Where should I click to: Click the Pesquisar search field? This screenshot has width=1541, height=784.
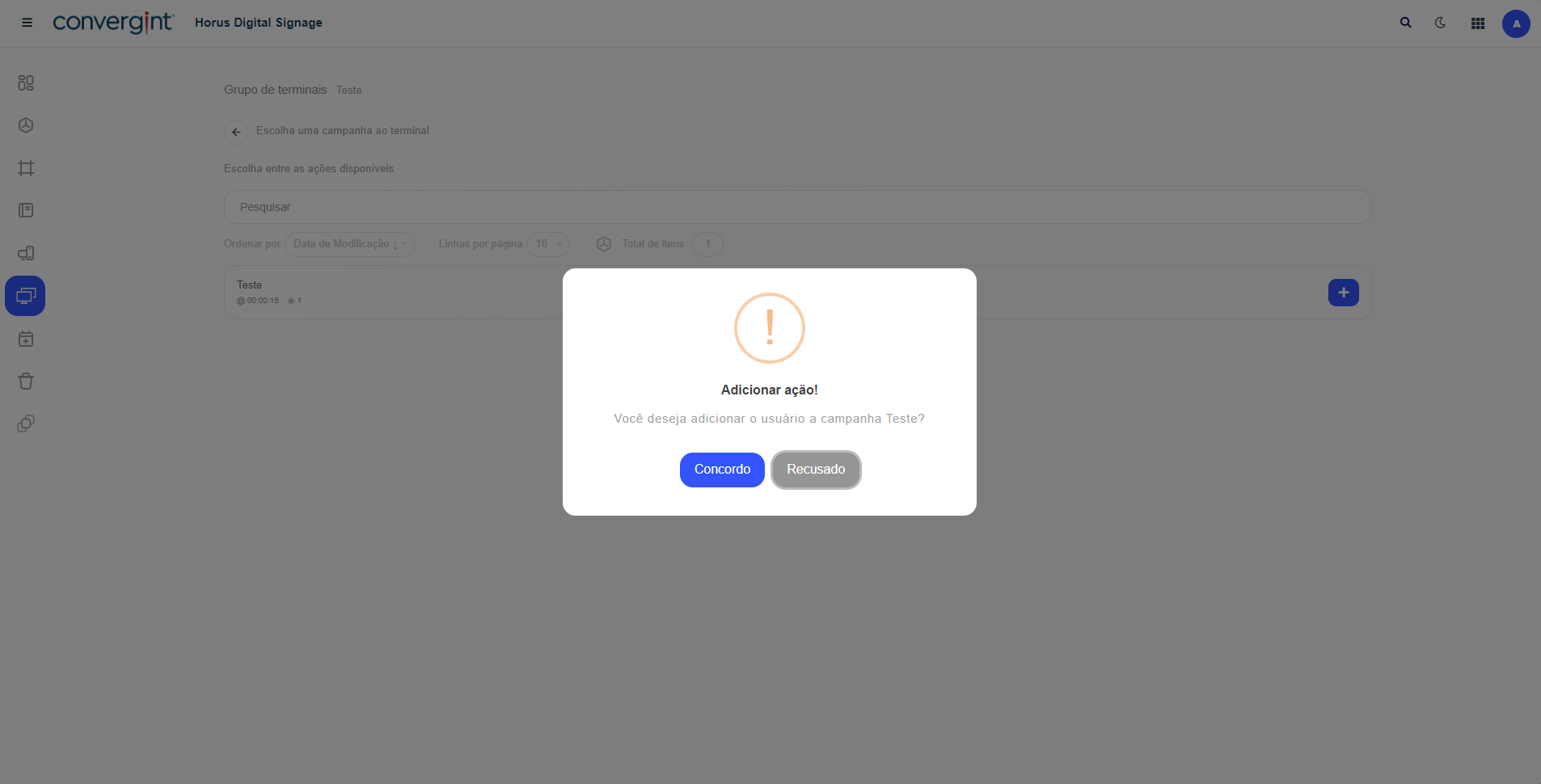point(797,207)
